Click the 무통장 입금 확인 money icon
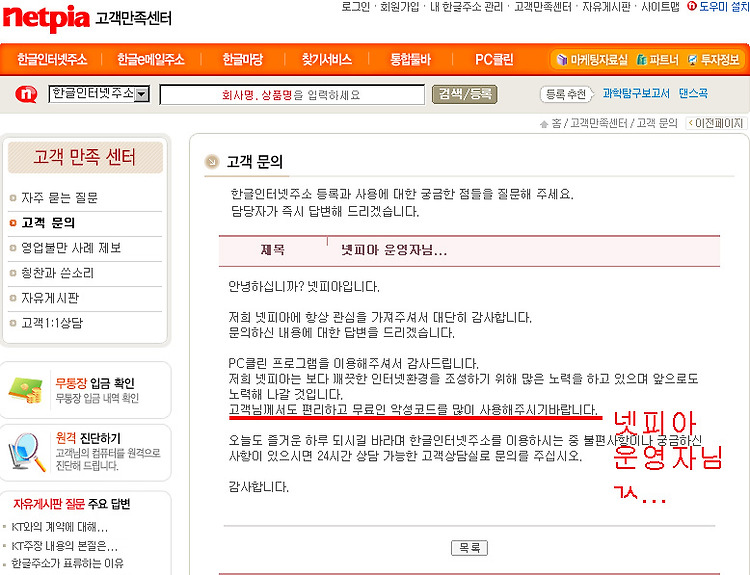 tap(25, 390)
